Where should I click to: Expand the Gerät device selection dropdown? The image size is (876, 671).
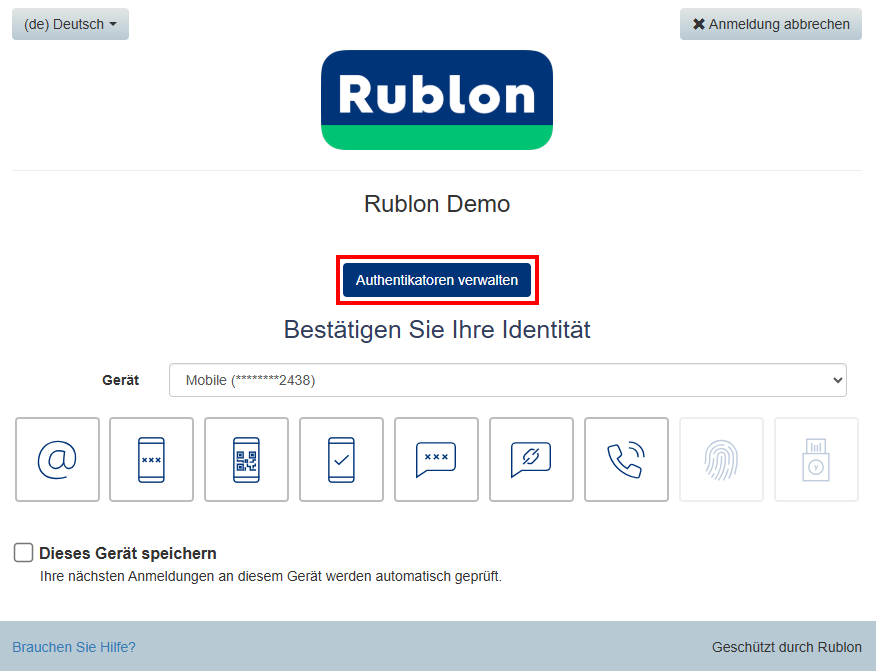(507, 380)
